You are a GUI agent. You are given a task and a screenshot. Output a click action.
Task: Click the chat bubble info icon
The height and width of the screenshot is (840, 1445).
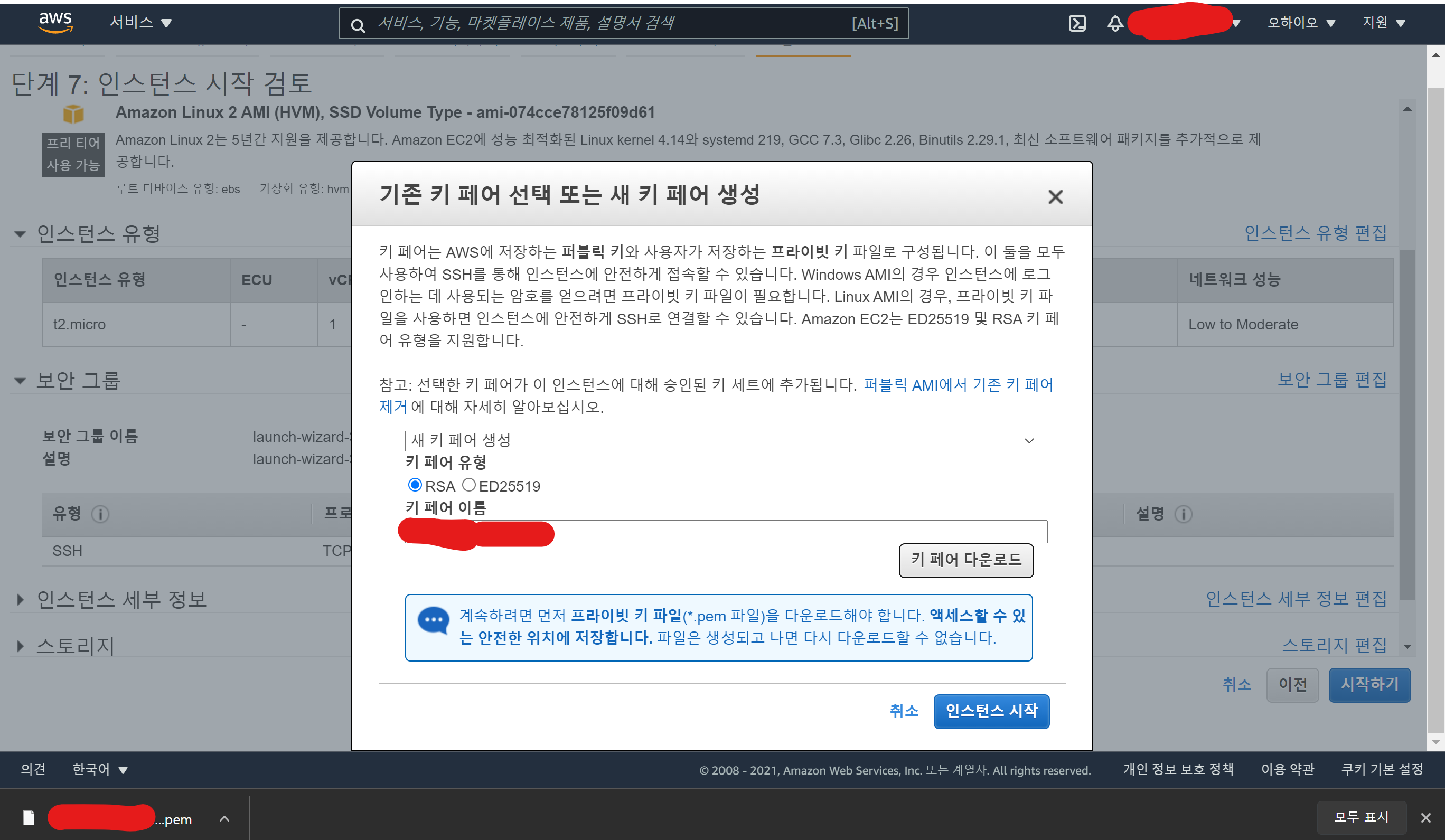433,620
